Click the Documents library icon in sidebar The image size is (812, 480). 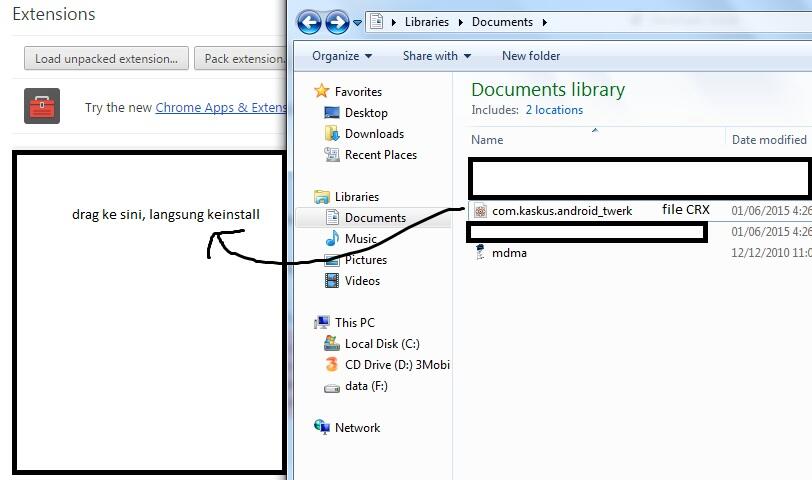(x=332, y=217)
